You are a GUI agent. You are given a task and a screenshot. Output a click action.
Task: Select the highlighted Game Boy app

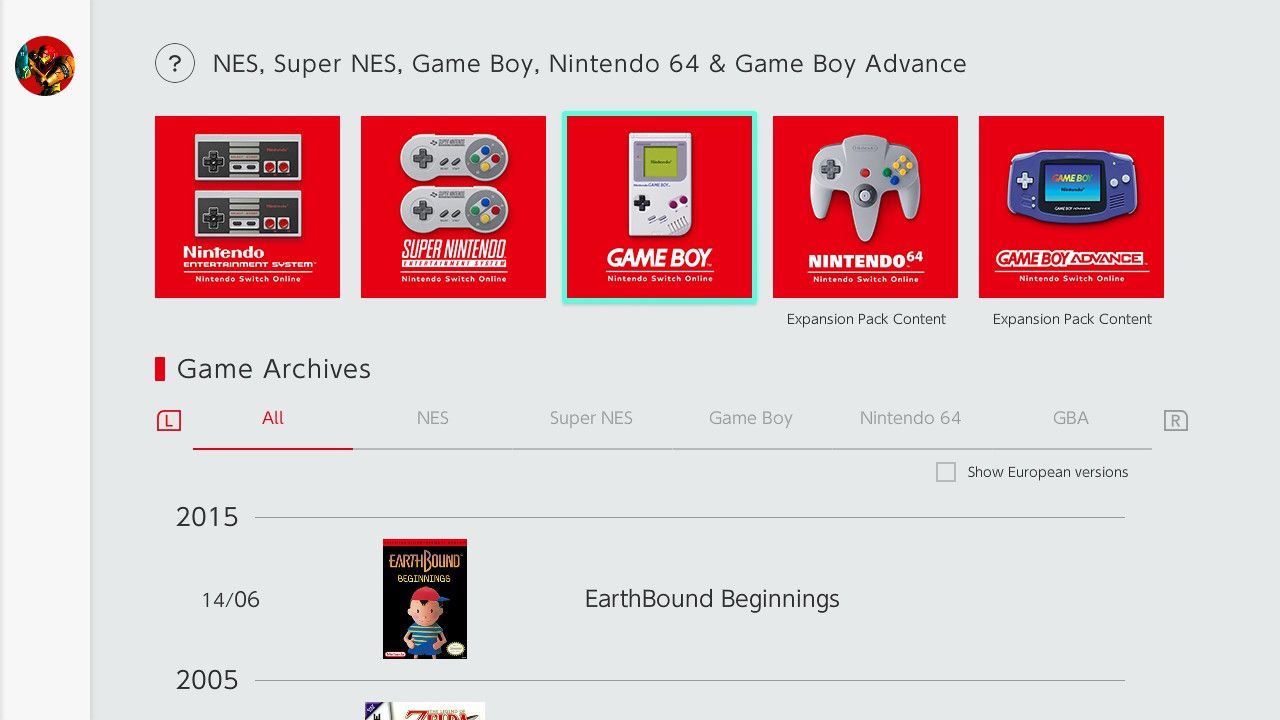(x=659, y=206)
